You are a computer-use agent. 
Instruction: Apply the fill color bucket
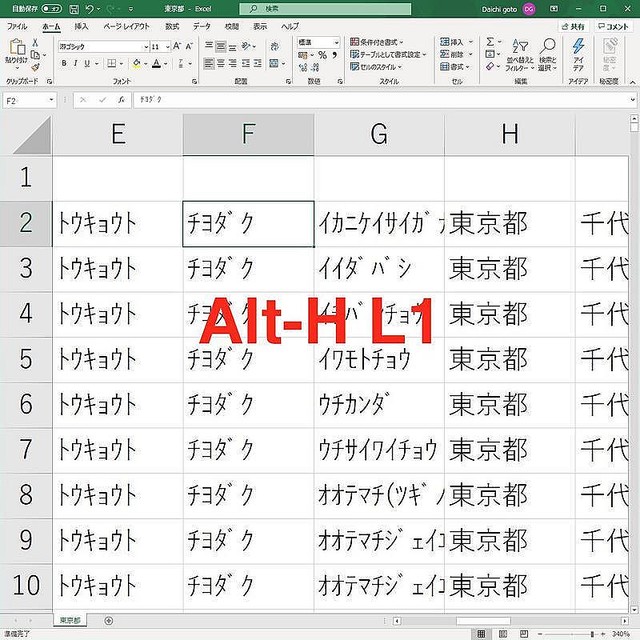(x=136, y=64)
